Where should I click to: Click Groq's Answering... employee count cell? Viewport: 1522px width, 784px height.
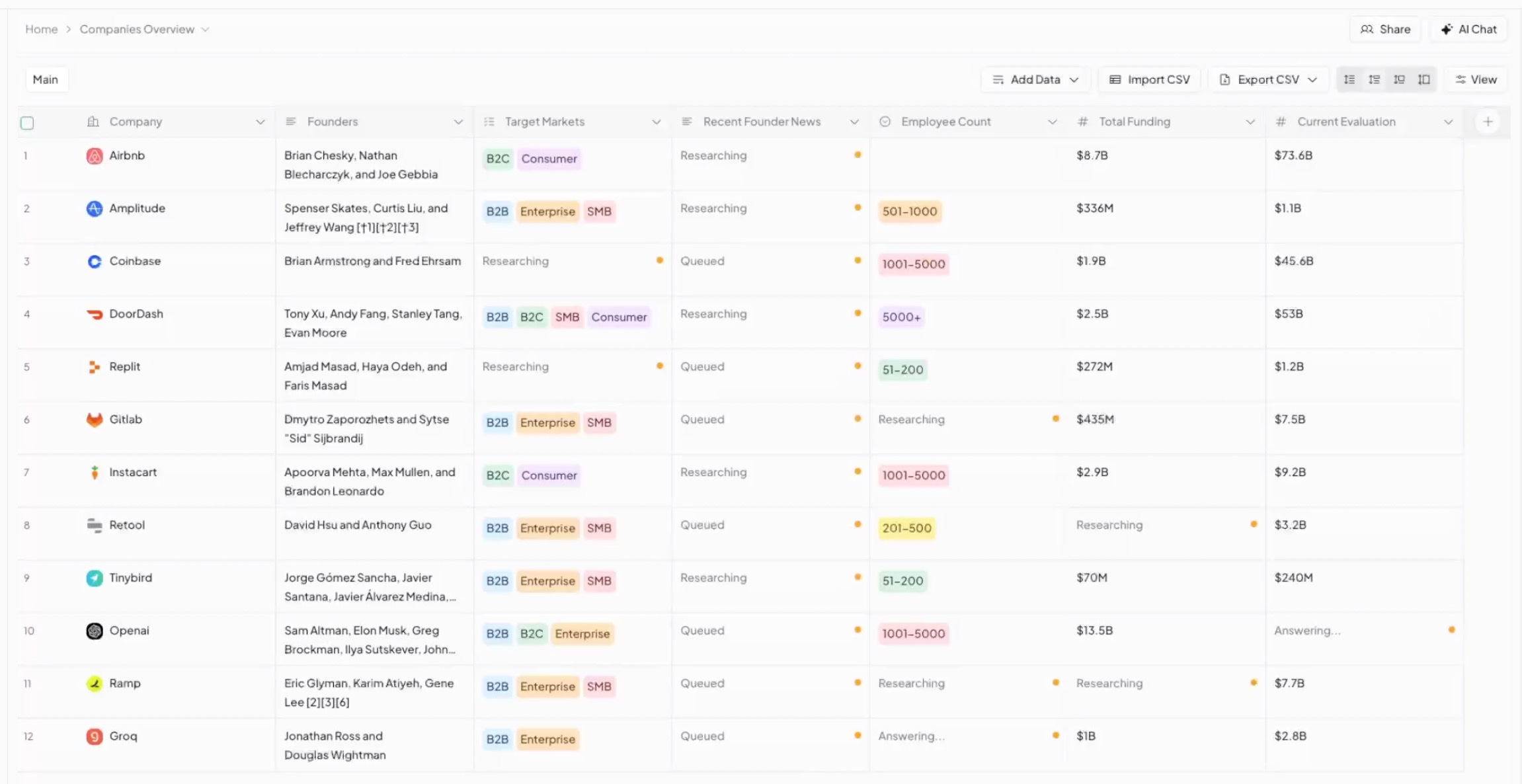click(x=969, y=745)
